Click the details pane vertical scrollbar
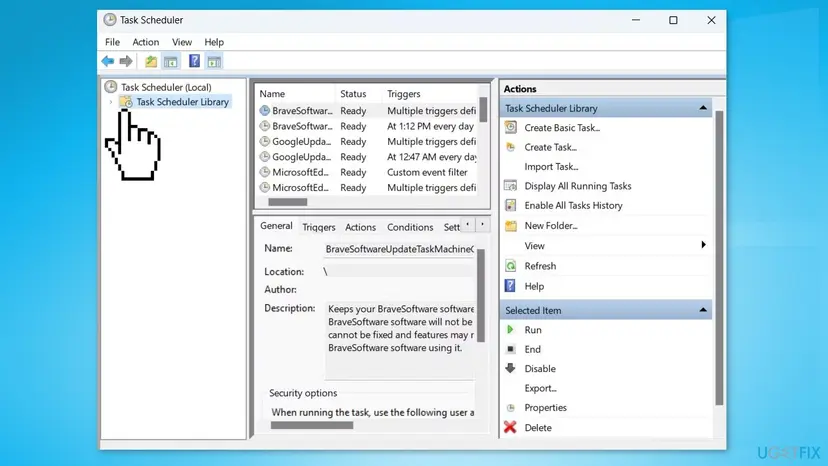Image resolution: width=828 pixels, height=466 pixels. [481, 296]
